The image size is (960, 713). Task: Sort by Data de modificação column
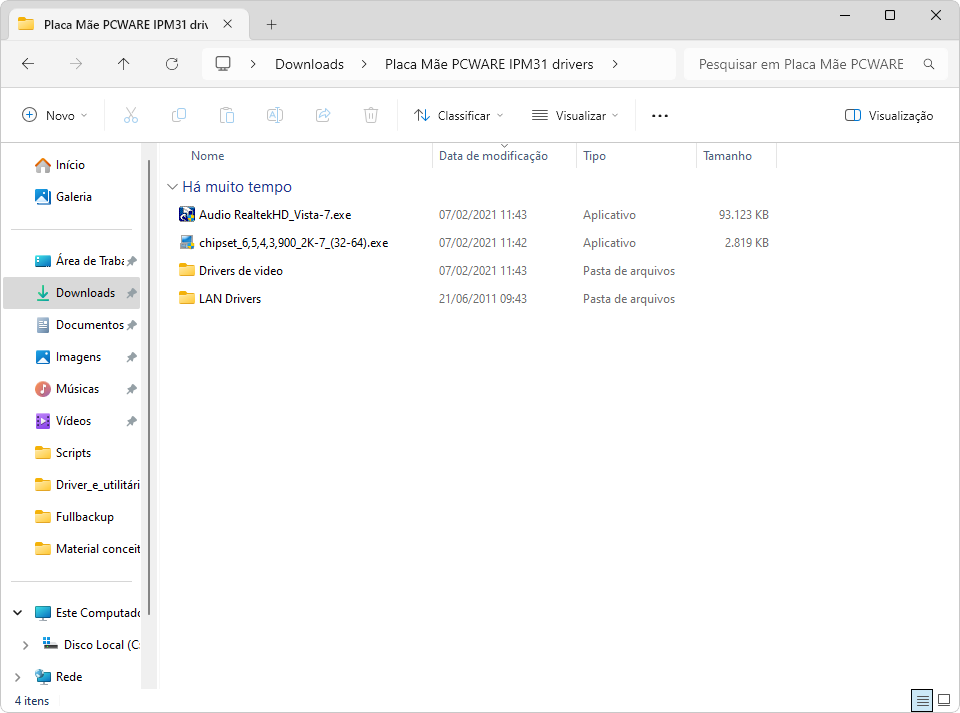tap(504, 155)
